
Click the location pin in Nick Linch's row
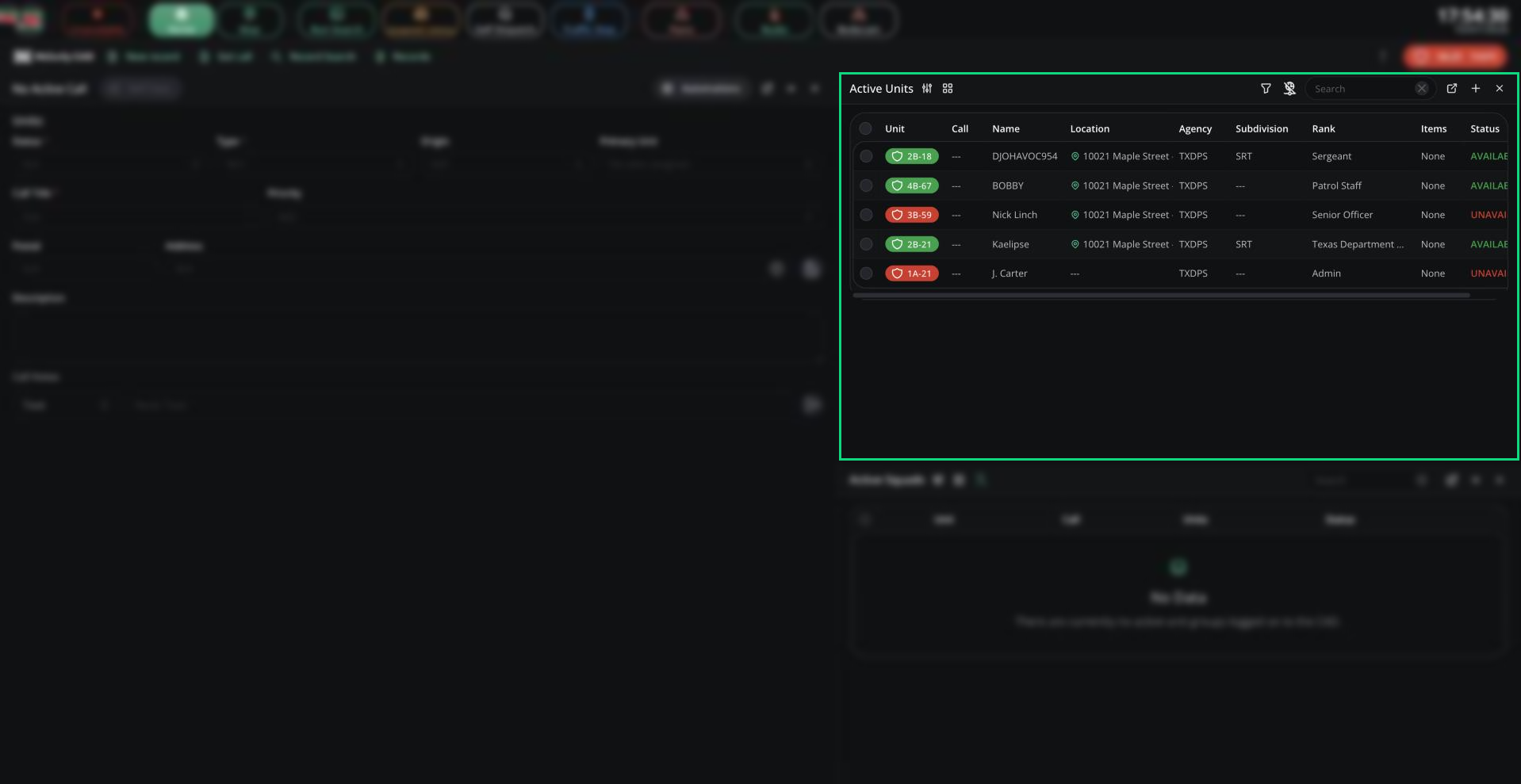[x=1075, y=215]
